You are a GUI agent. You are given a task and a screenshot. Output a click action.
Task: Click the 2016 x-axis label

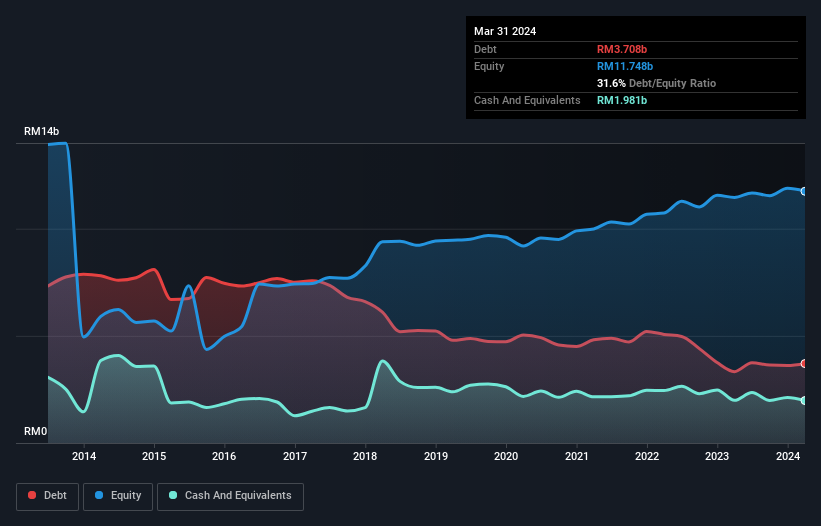[x=224, y=456]
